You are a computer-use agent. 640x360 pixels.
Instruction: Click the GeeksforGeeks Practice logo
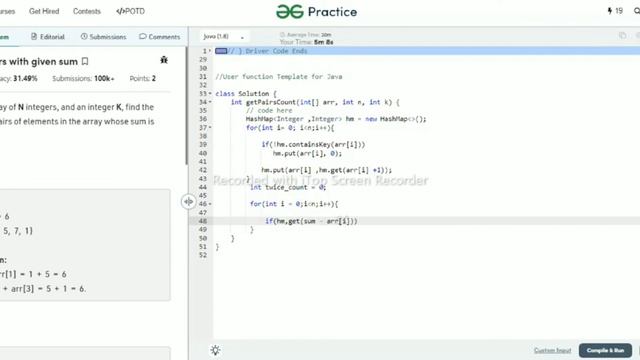tap(316, 11)
